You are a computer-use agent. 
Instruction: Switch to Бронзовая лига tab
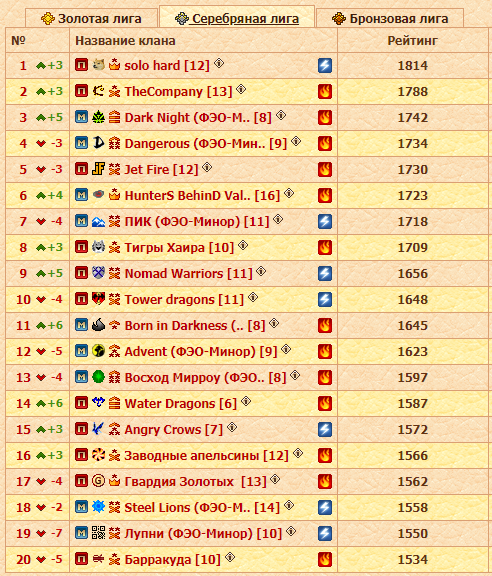click(x=390, y=19)
